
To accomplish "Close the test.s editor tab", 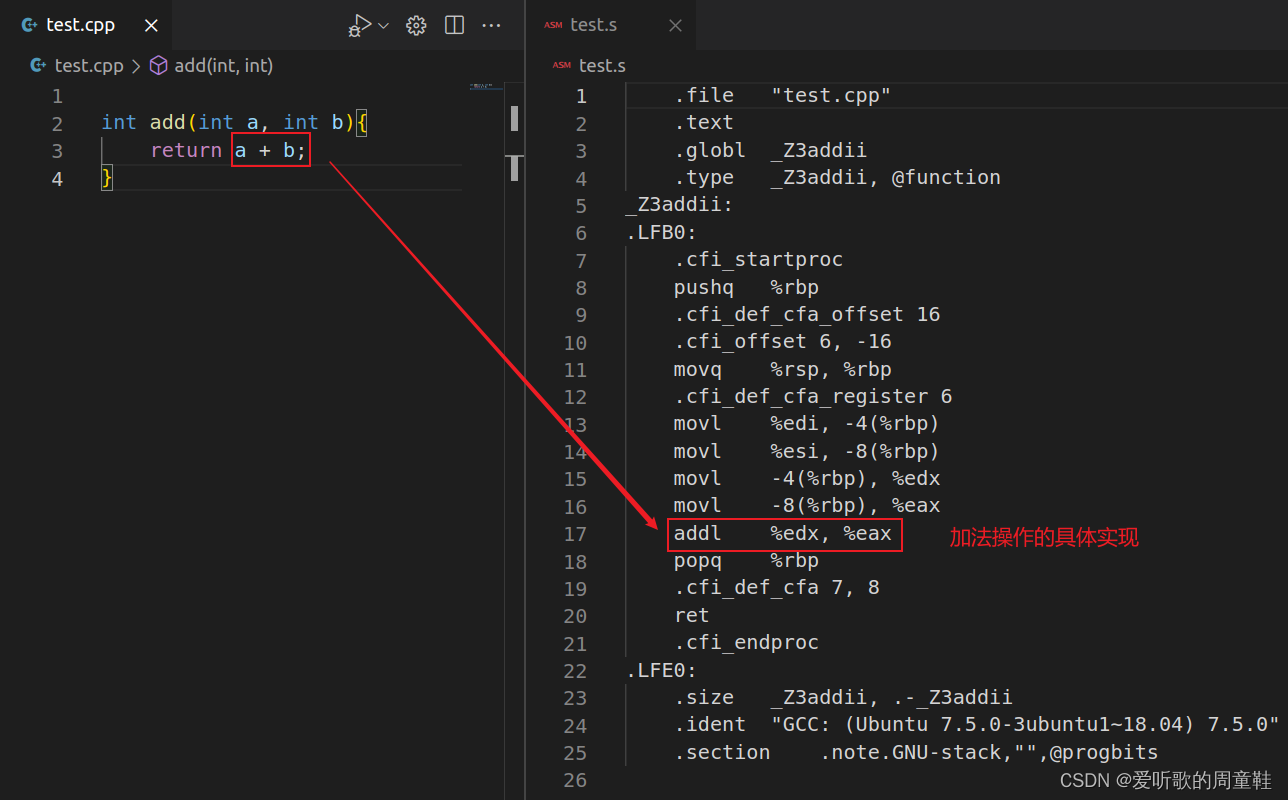I will click(675, 26).
